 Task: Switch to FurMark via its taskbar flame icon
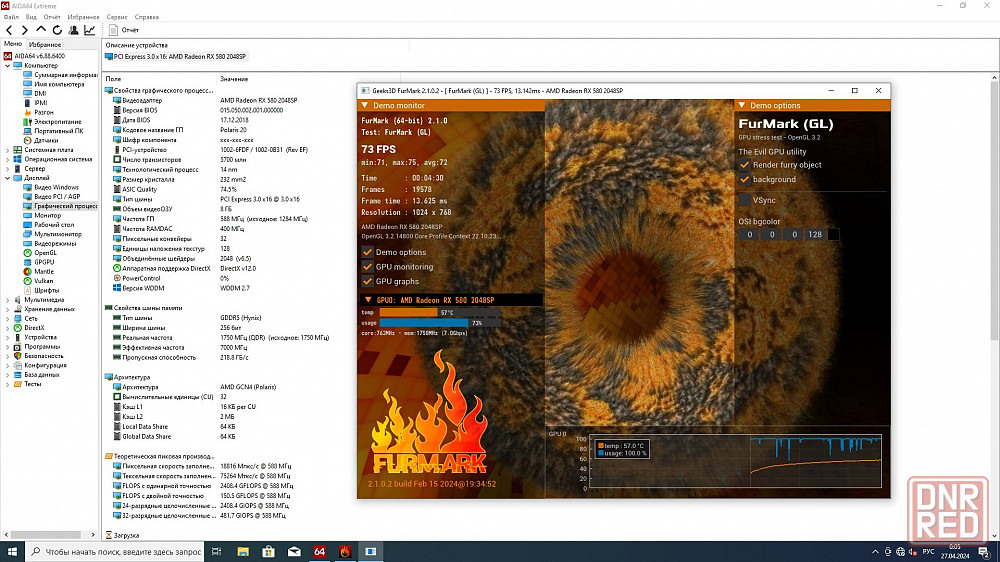coord(345,552)
